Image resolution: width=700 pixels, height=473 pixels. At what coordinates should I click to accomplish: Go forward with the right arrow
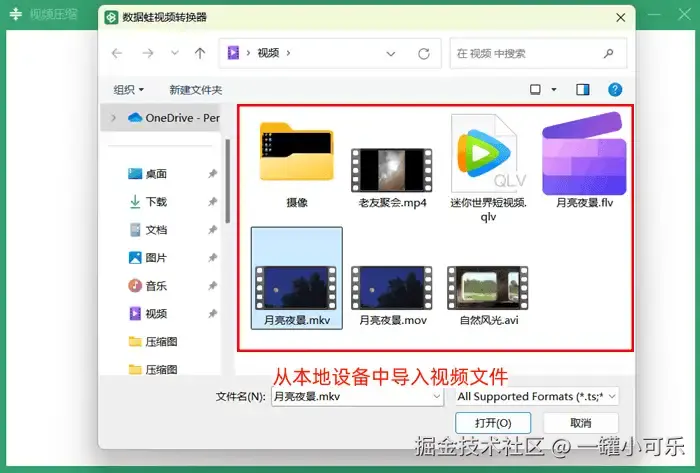click(148, 54)
